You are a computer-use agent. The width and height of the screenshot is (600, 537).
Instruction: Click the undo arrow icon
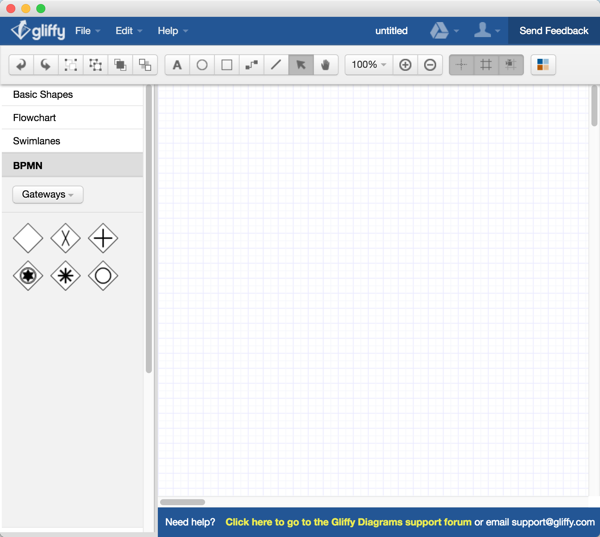click(21, 65)
